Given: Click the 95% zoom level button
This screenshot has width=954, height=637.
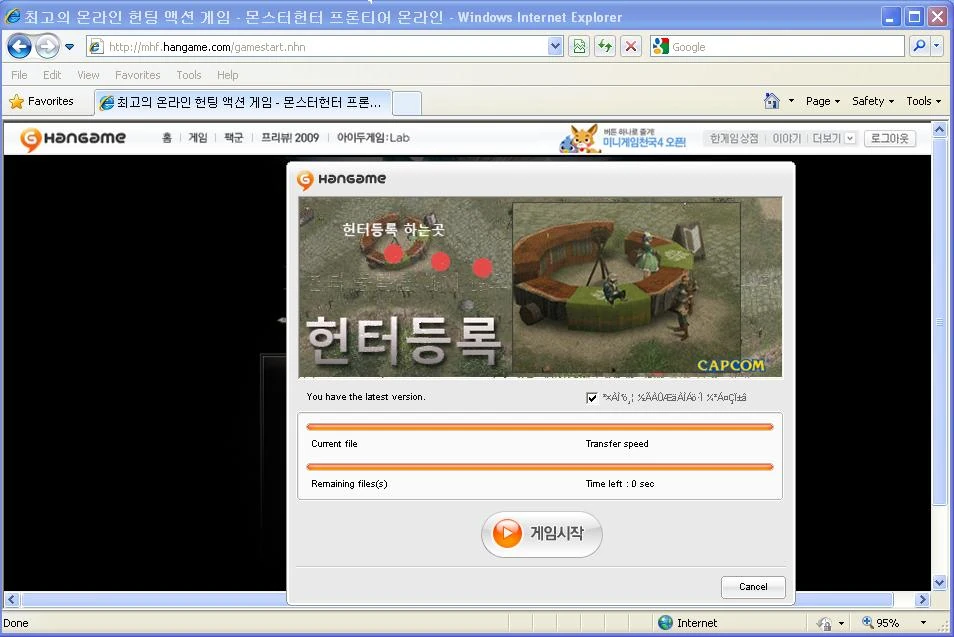Looking at the screenshot, I should [x=881, y=622].
